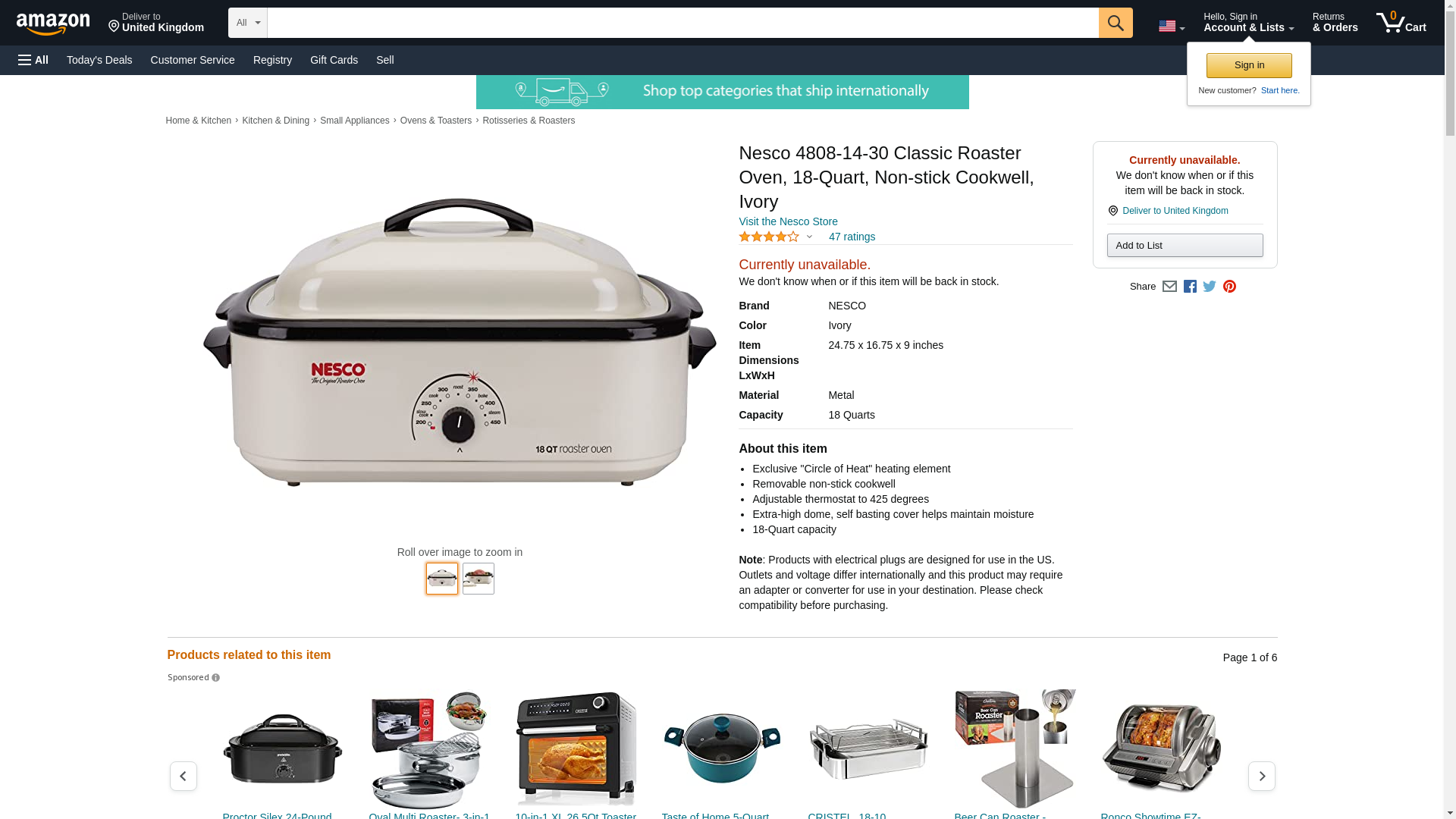Focus the Amazon search input field
The width and height of the screenshot is (1456, 819).
682,23
